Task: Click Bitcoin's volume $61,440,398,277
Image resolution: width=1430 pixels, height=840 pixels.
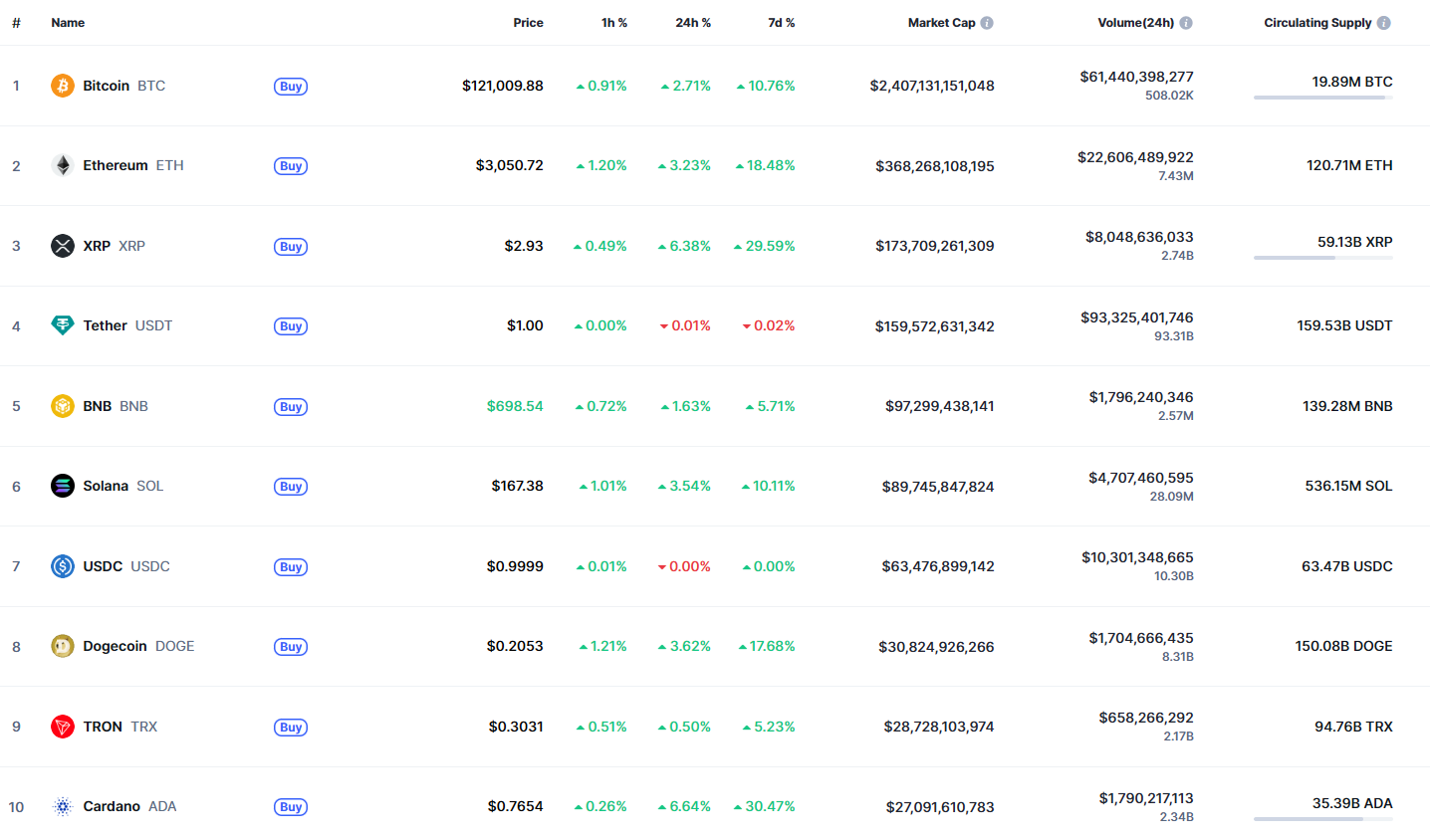Action: pos(1136,77)
